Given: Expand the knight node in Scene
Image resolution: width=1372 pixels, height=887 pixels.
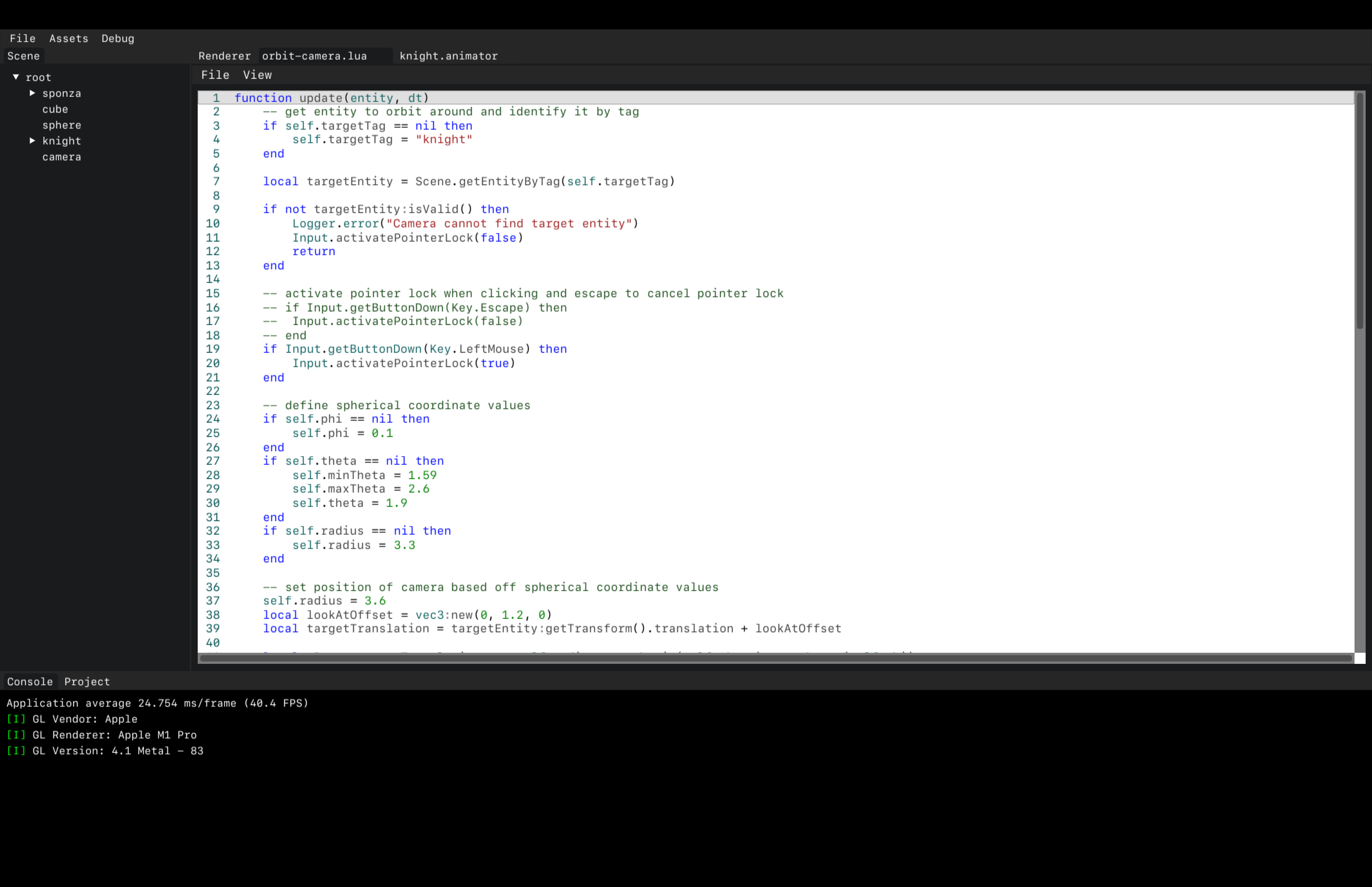Looking at the screenshot, I should 32,140.
